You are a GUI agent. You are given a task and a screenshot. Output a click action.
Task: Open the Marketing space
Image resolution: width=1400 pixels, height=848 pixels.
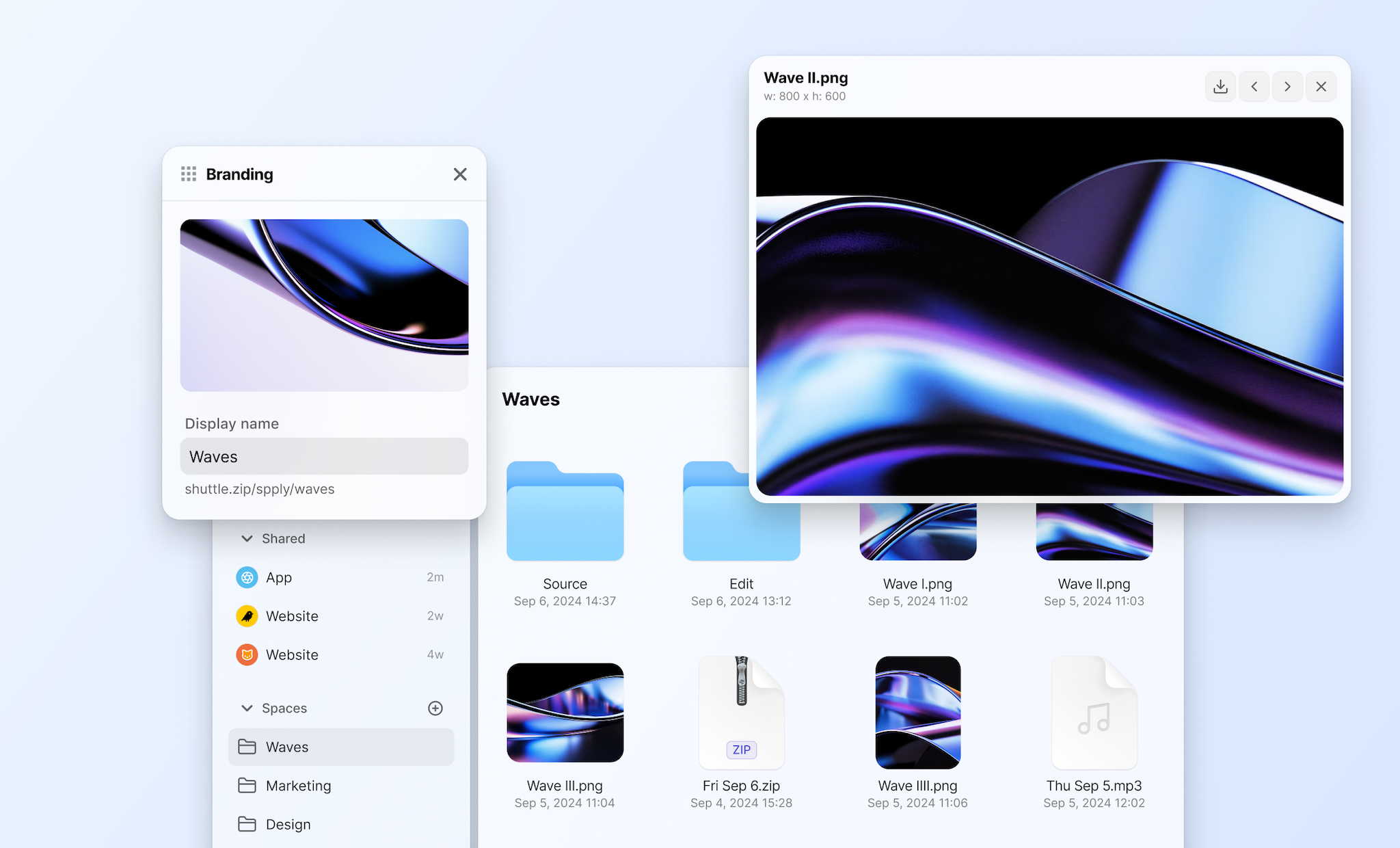click(x=298, y=786)
